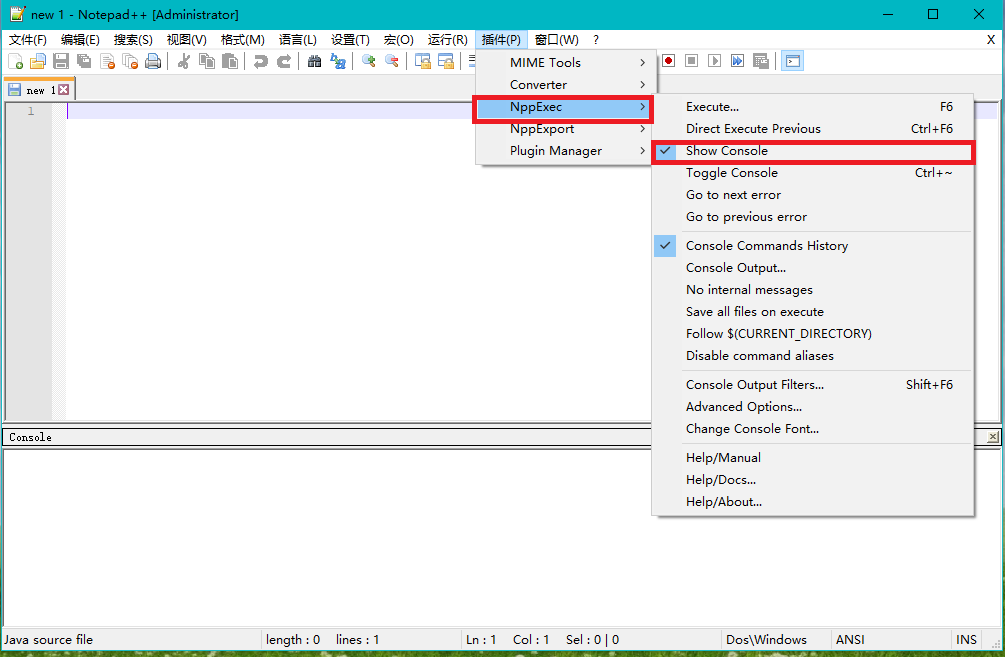Open the ? help menu

[x=596, y=40]
